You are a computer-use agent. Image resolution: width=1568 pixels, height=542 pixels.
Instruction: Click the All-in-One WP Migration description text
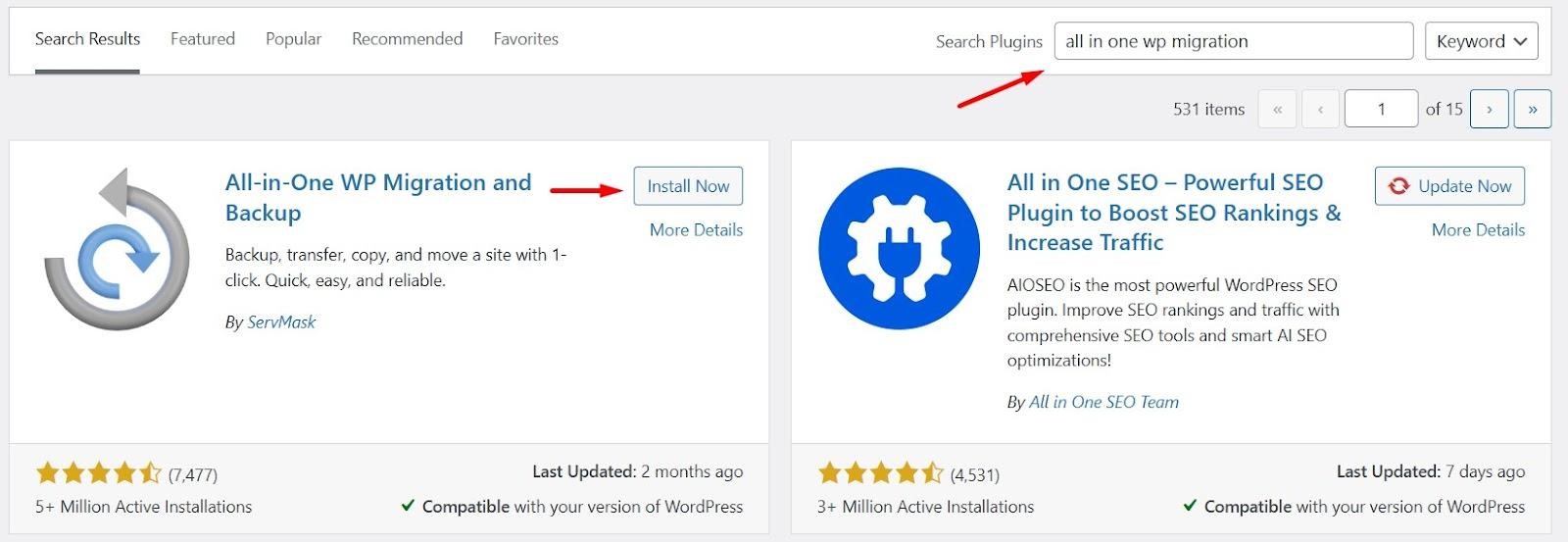[x=396, y=268]
